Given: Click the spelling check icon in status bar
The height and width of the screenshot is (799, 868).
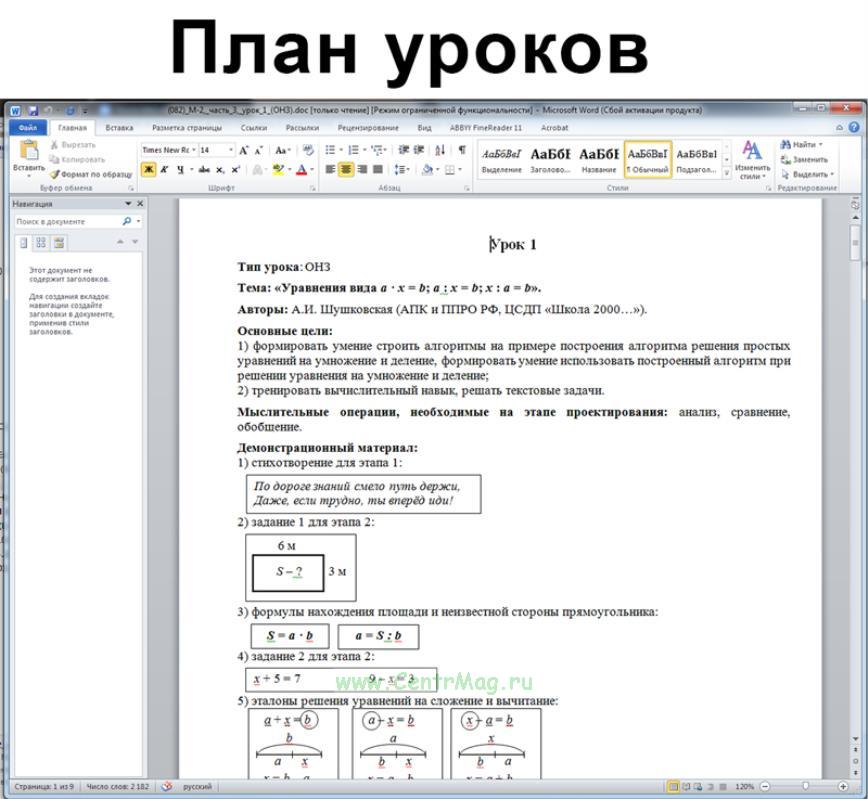Looking at the screenshot, I should 167,786.
